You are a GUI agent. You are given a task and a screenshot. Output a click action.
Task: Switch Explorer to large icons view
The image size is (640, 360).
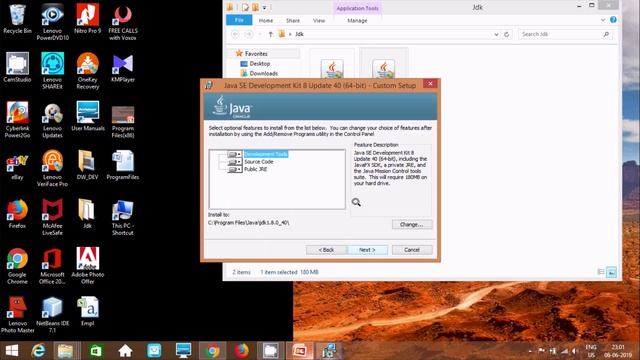pyautogui.click(x=611, y=272)
